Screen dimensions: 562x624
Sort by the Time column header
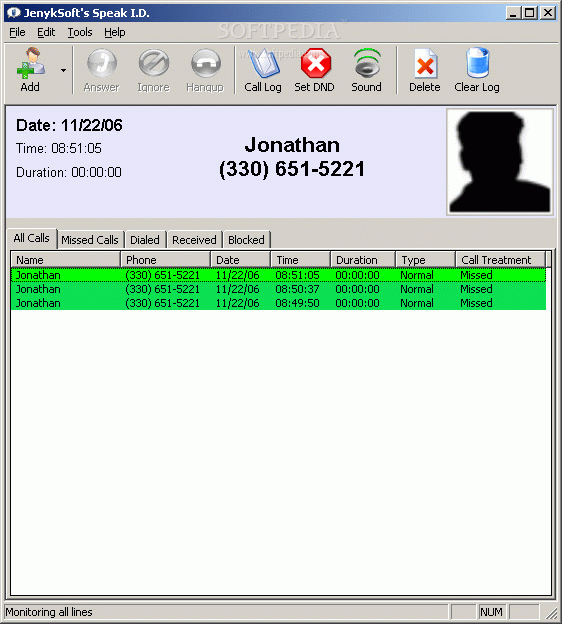[x=301, y=260]
